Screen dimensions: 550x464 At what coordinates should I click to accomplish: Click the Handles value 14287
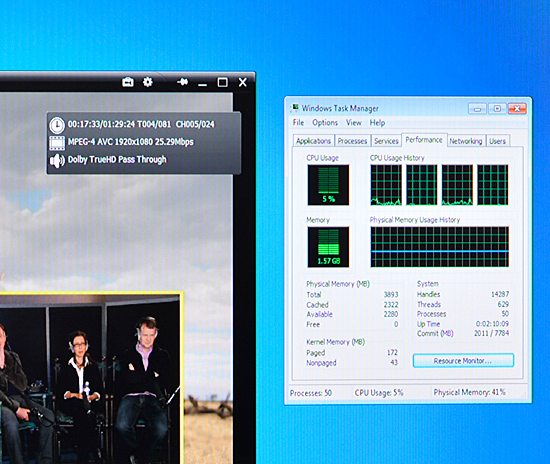500,294
